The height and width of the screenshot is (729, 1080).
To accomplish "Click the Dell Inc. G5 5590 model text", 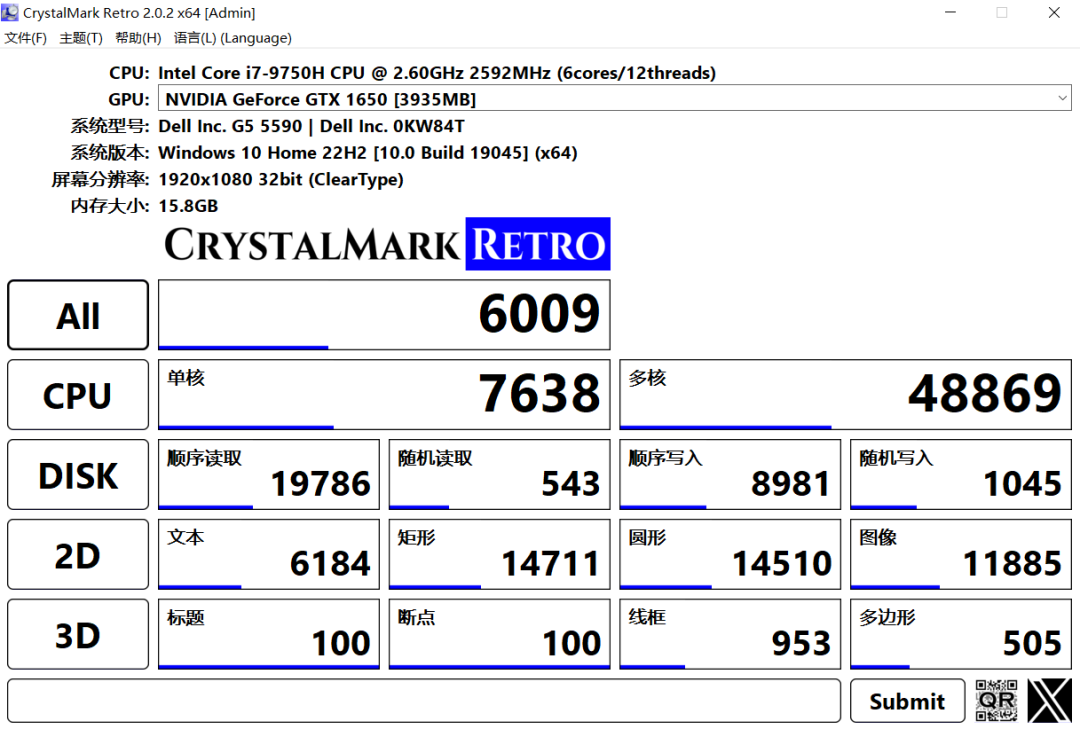I will [311, 126].
